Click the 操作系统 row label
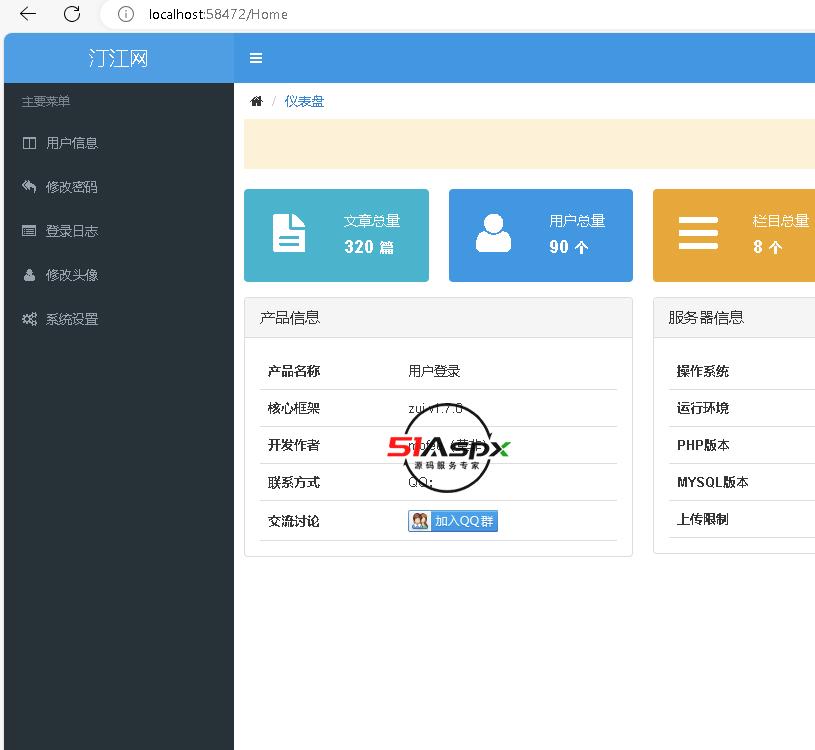Screen dimensions: 815x750 click(x=703, y=371)
